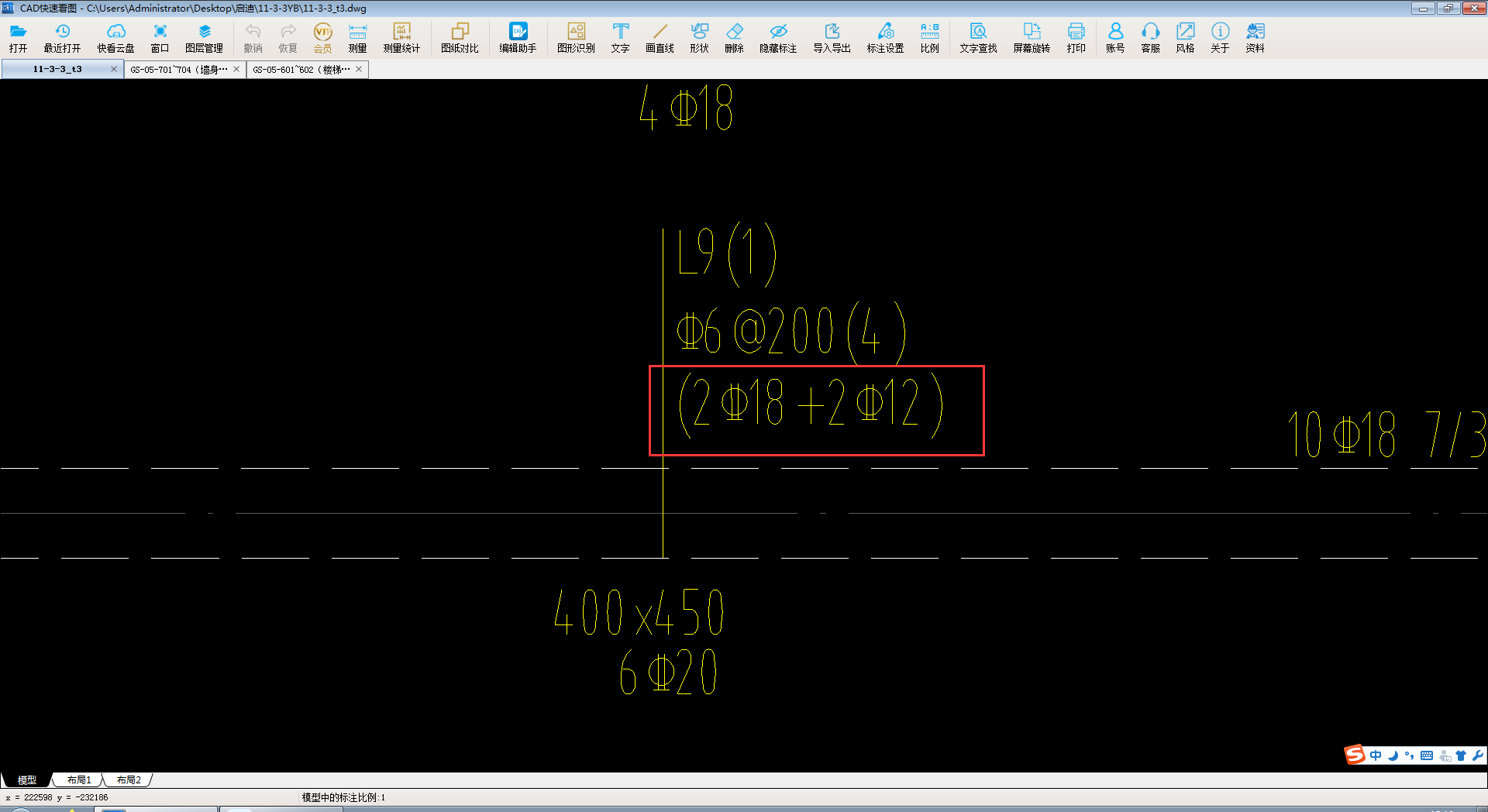
Task: Open Sogou wrench toolbox settings
Action: click(1477, 755)
